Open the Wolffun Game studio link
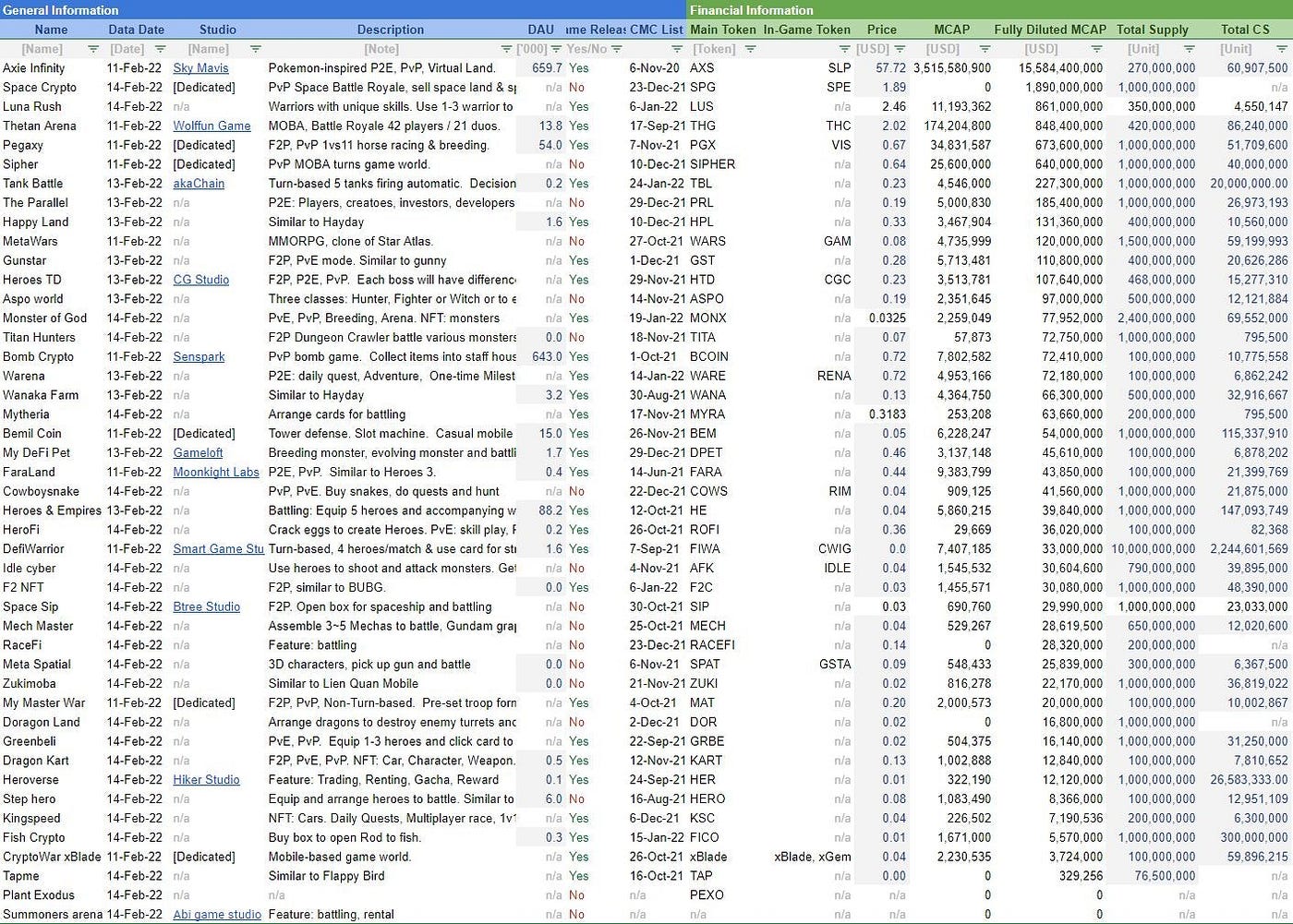This screenshot has height=924, width=1293. point(211,126)
